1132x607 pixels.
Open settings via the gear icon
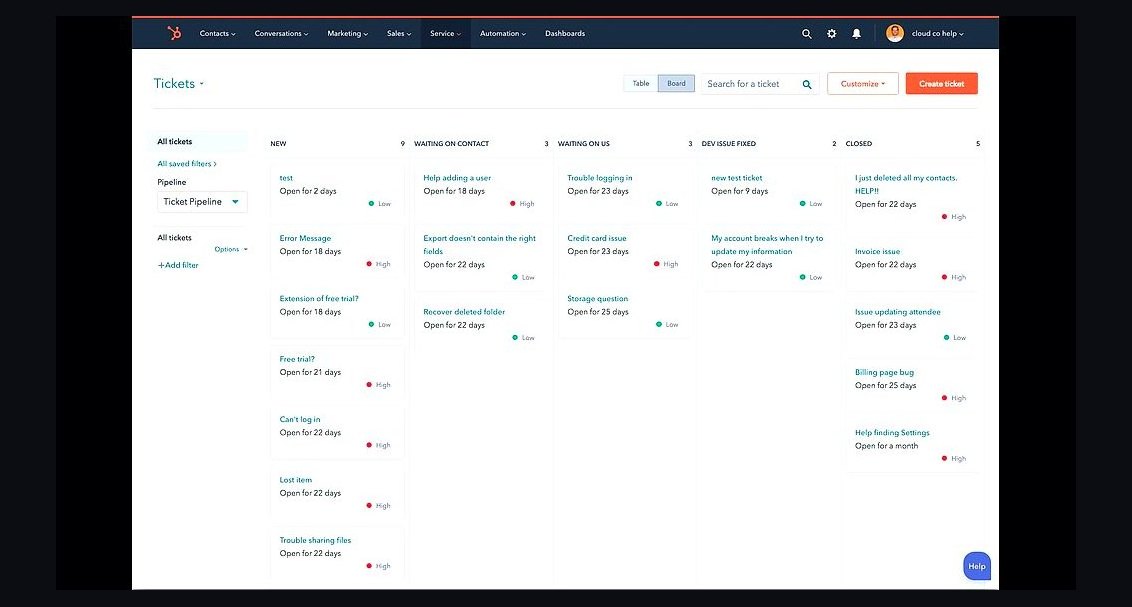832,34
